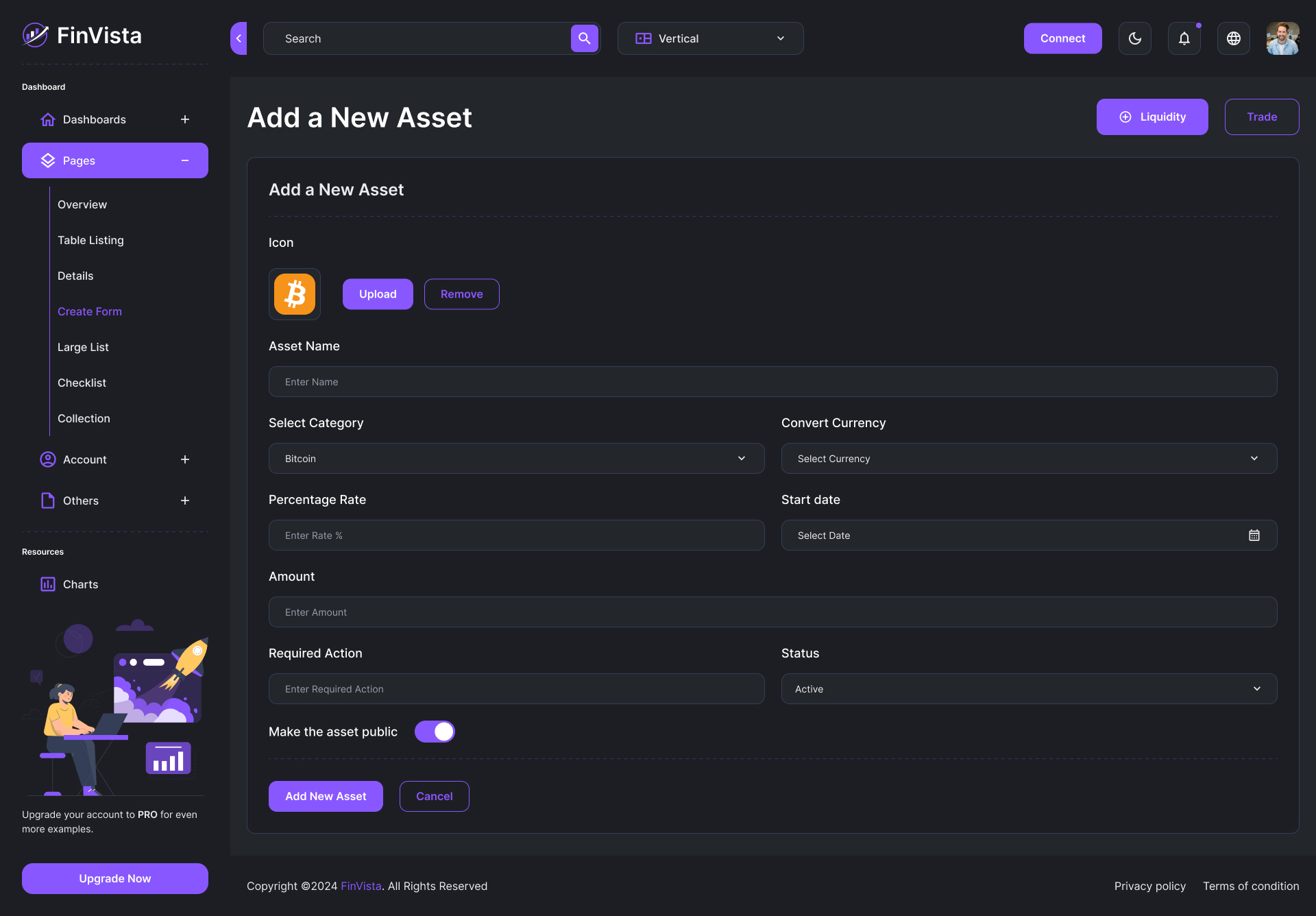Click the Enter Amount input field
The image size is (1316, 916).
[x=772, y=612]
